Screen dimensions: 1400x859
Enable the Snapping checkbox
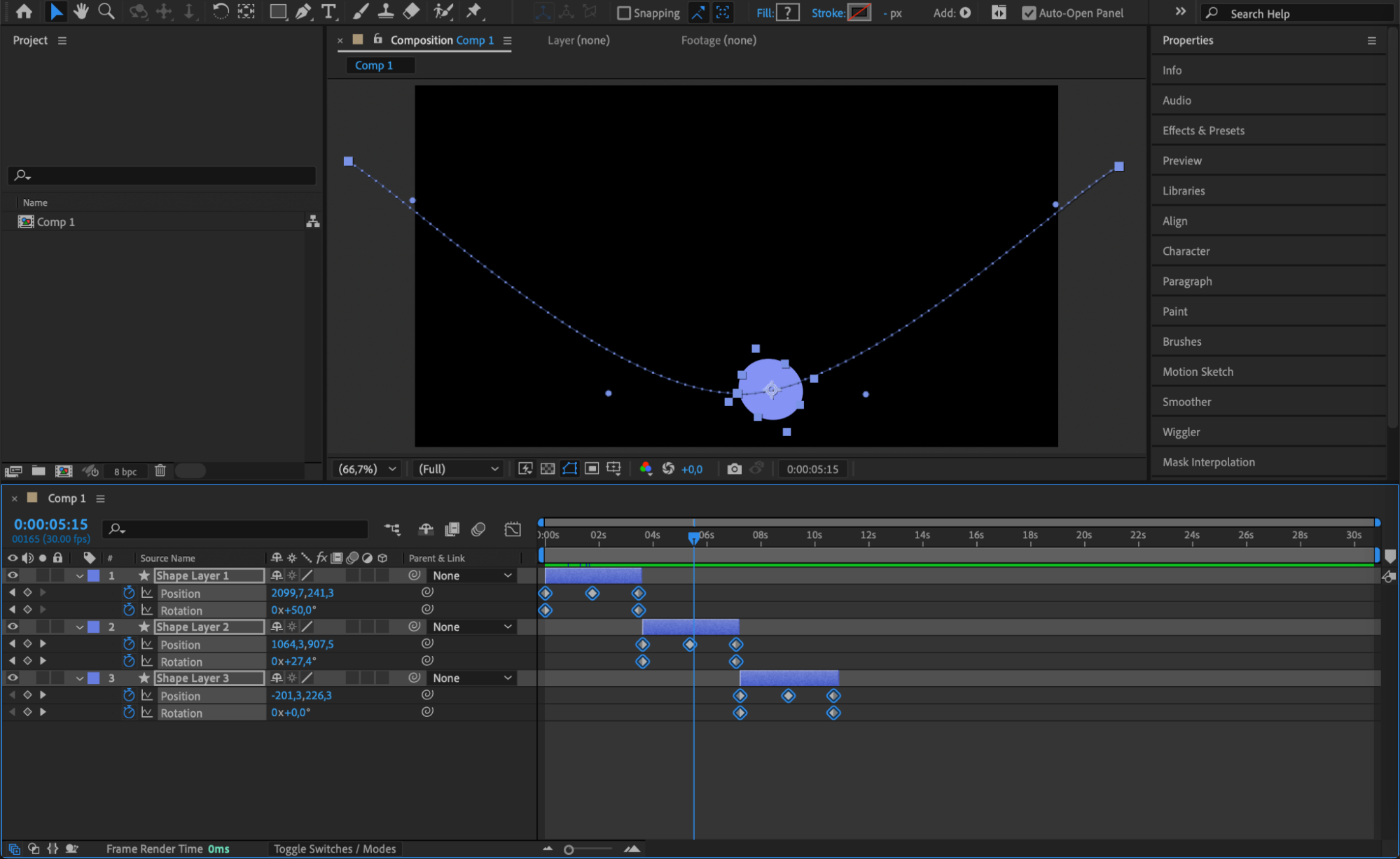[x=623, y=13]
